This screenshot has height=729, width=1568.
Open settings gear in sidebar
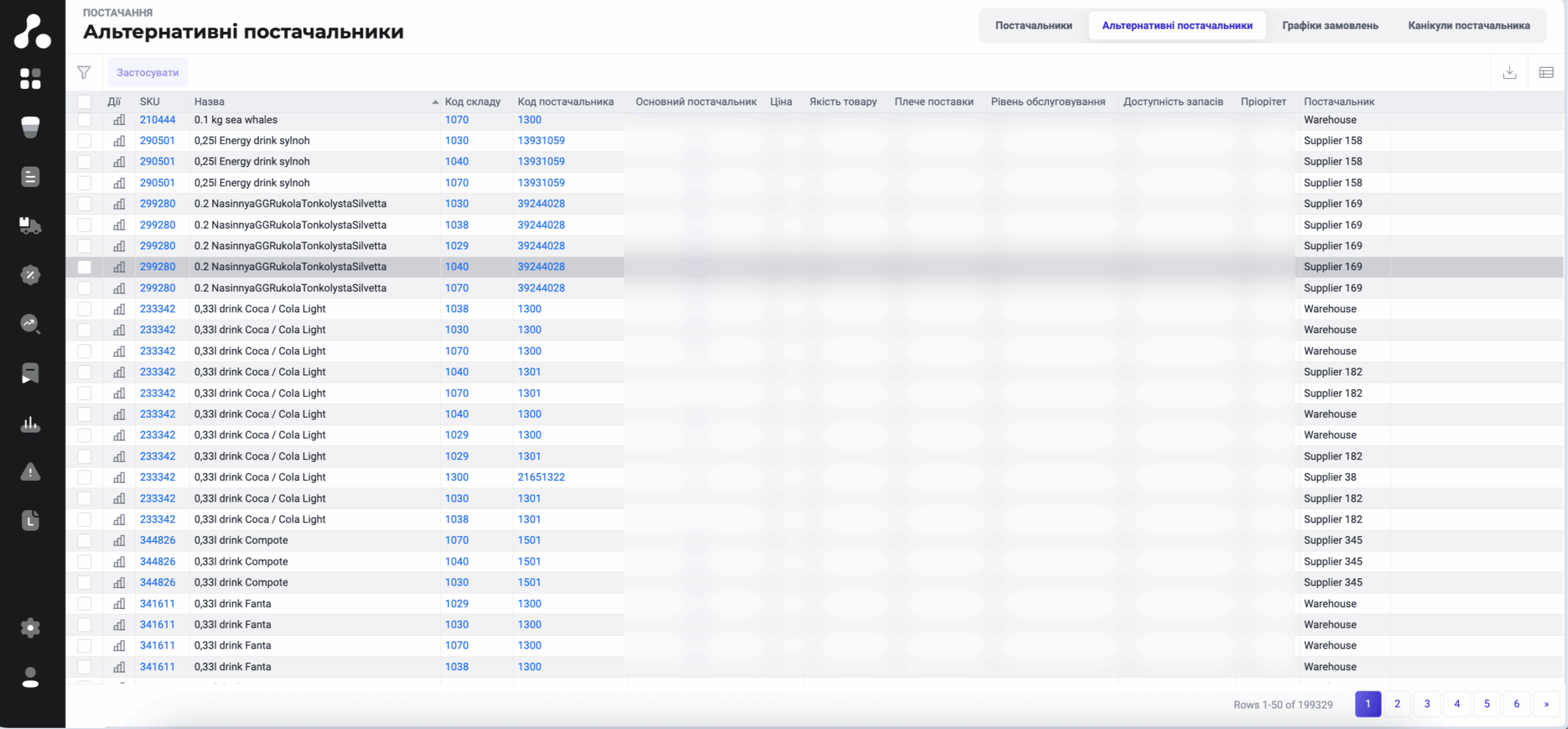[30, 627]
